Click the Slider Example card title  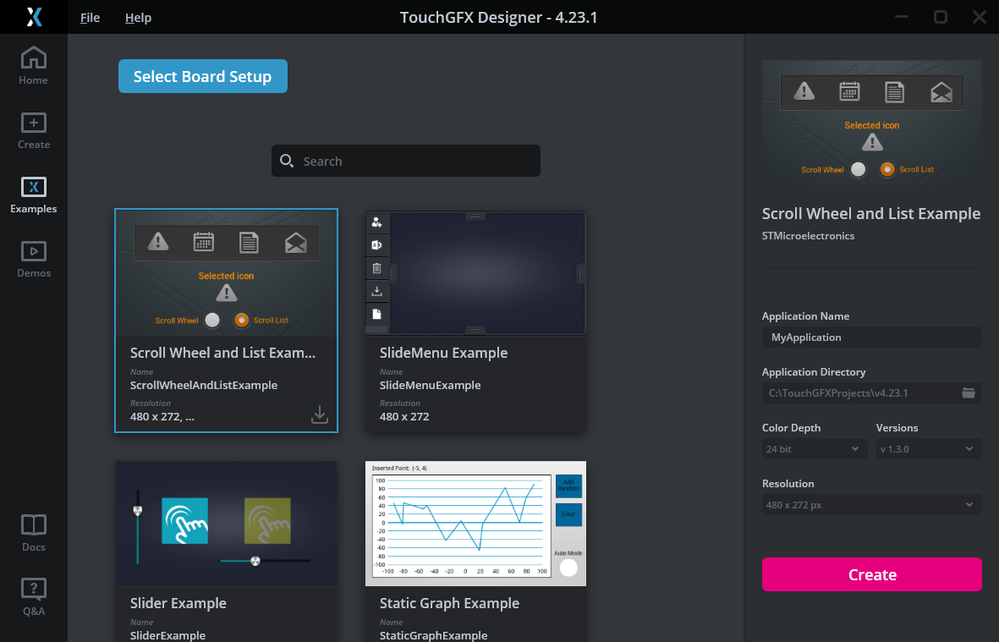[178, 603]
